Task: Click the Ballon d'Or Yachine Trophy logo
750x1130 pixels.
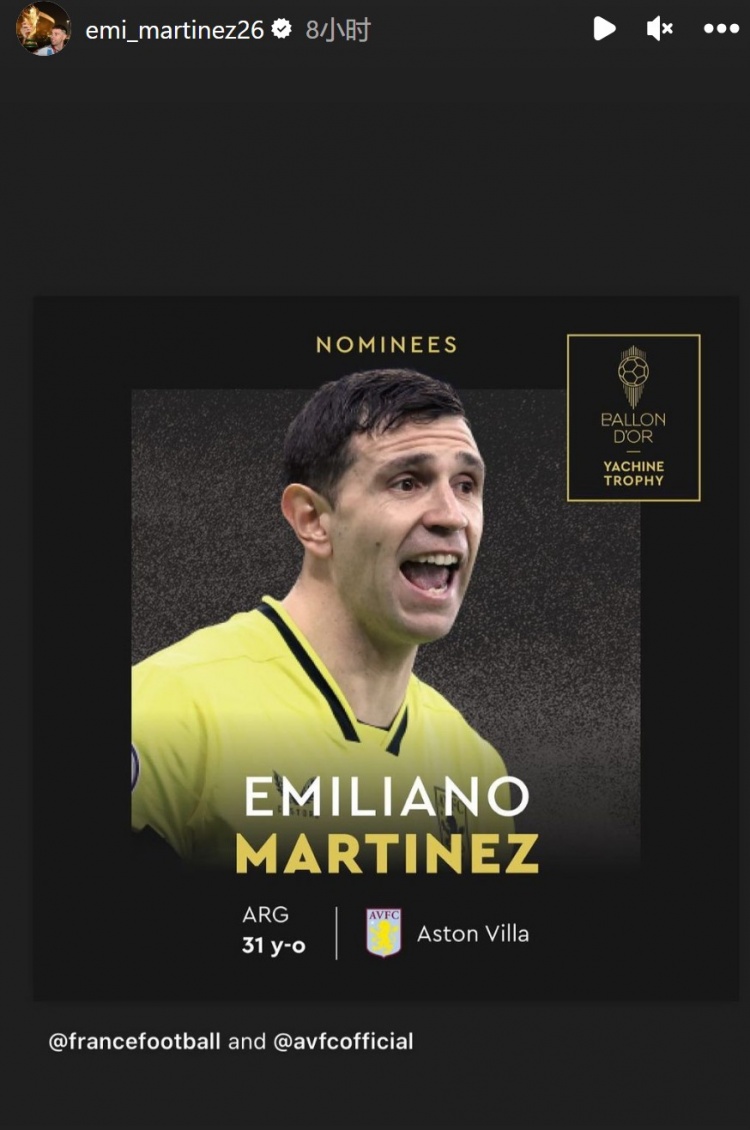Action: coord(633,417)
